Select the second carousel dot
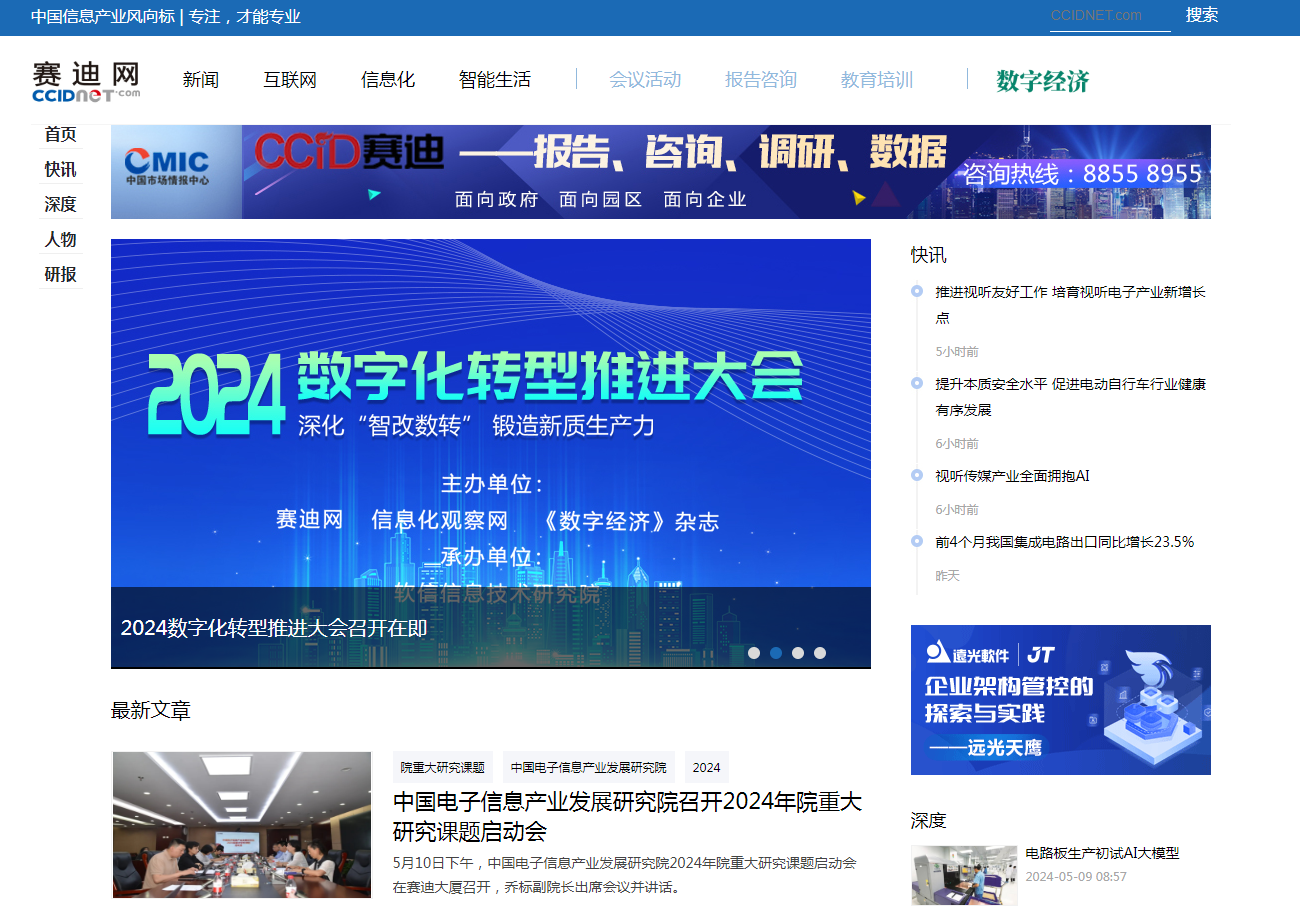Viewport: 1300px width, 908px height. coord(776,653)
